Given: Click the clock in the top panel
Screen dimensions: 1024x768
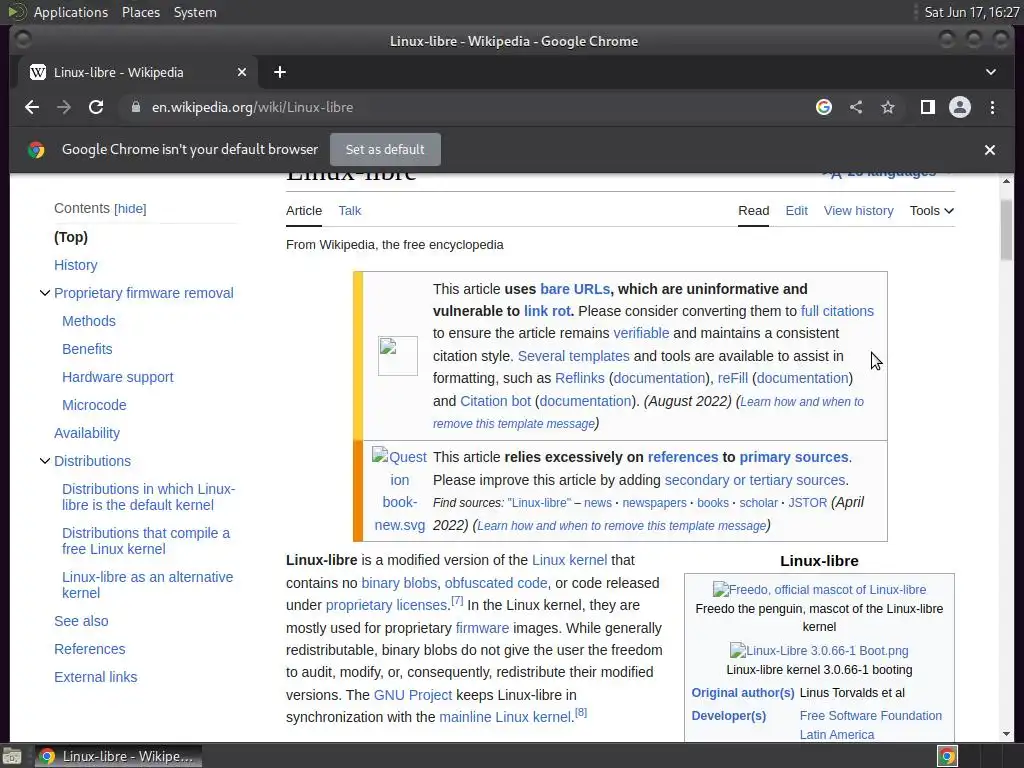Looking at the screenshot, I should pyautogui.click(x=972, y=12).
